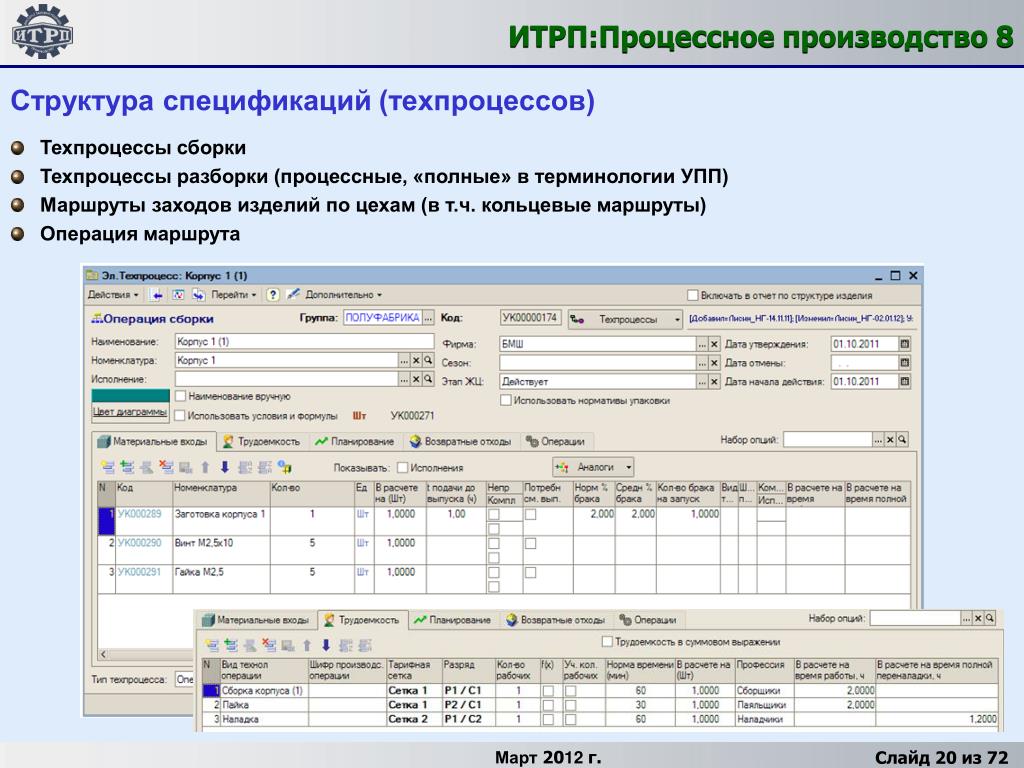Clear the Сезон field with X
The image size is (1024, 768).
pyautogui.click(x=714, y=363)
